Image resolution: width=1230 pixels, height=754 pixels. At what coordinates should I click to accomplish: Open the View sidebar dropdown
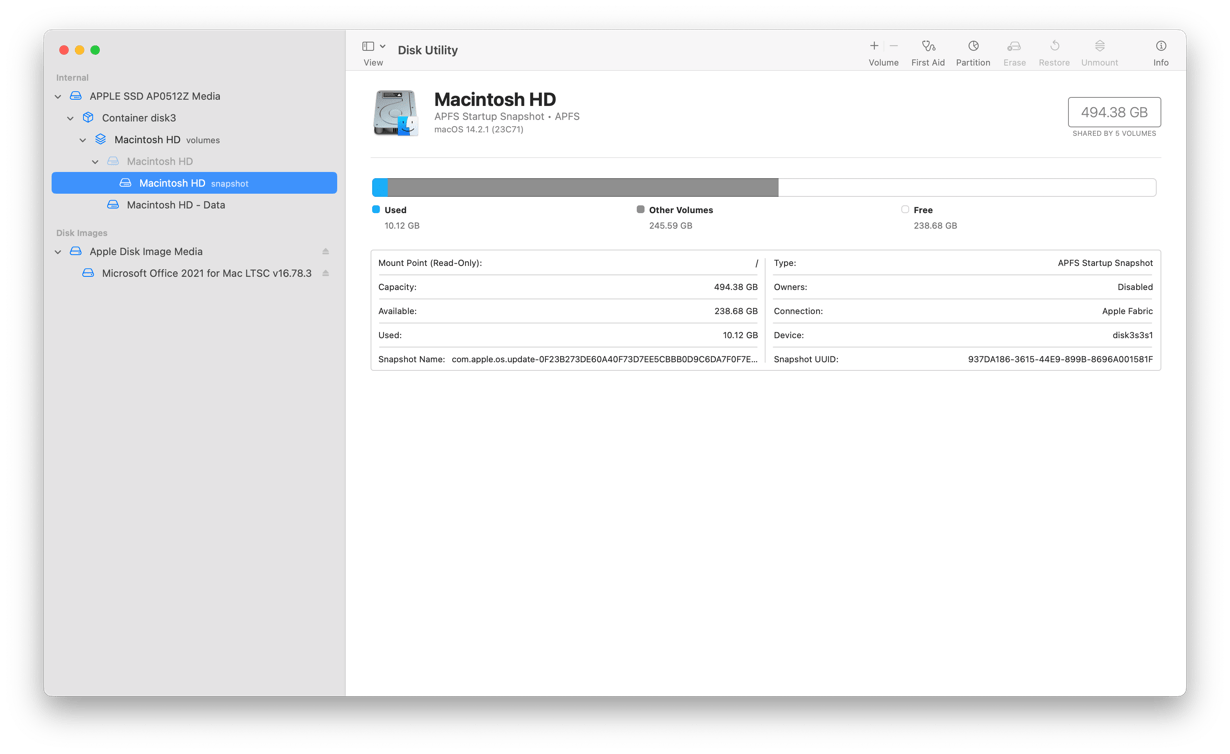click(373, 47)
